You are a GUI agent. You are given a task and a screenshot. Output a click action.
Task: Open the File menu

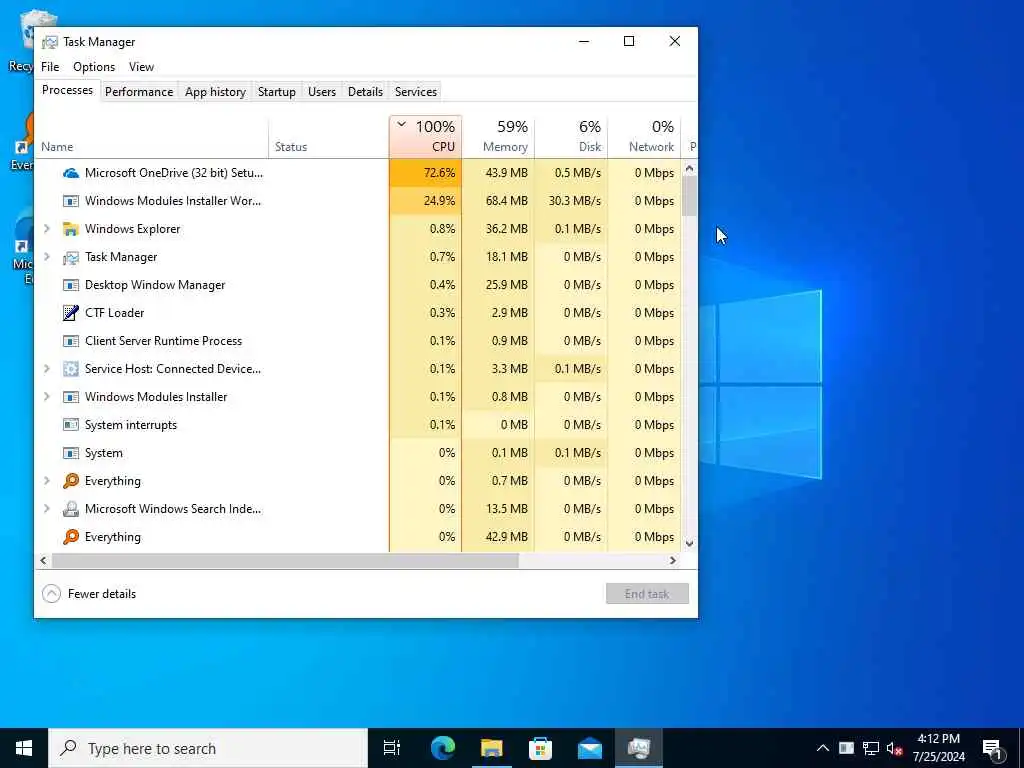pos(50,67)
